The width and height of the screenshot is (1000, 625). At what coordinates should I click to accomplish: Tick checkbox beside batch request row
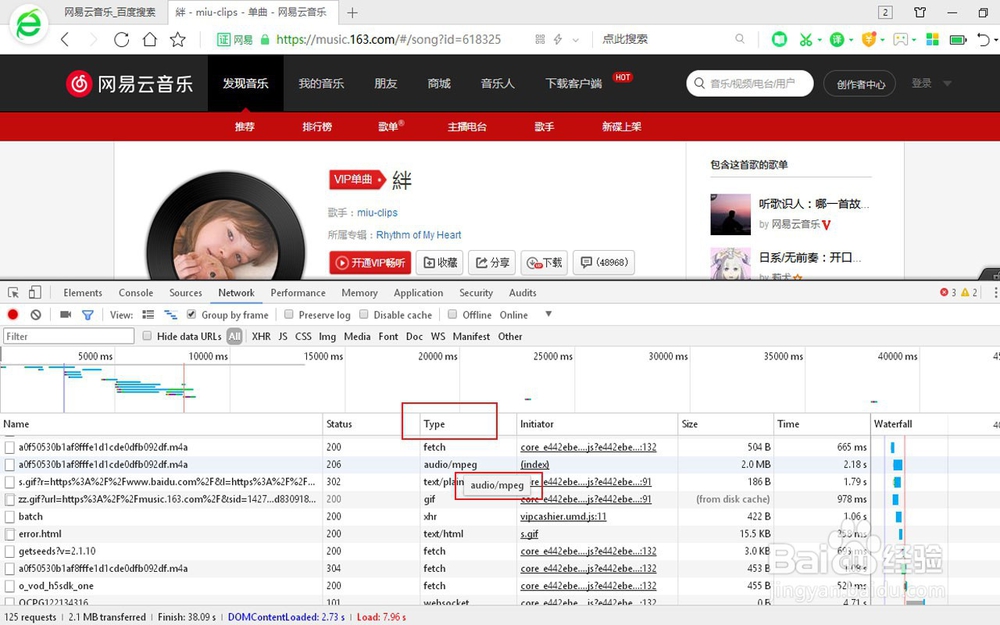coord(10,517)
